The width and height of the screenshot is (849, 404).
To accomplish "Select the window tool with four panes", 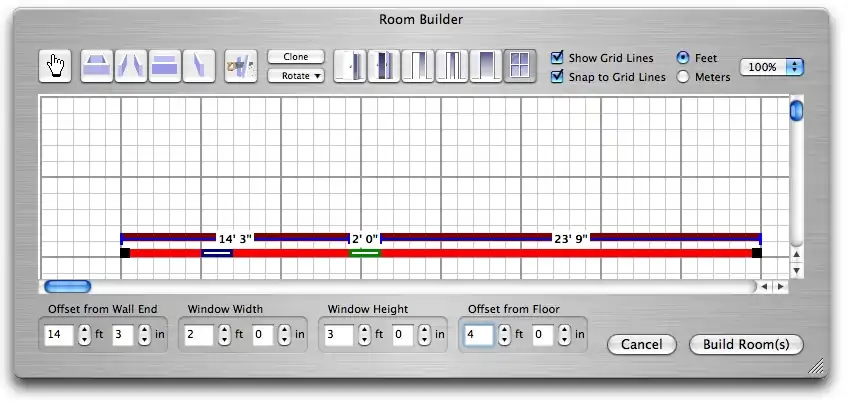I will tap(519, 67).
